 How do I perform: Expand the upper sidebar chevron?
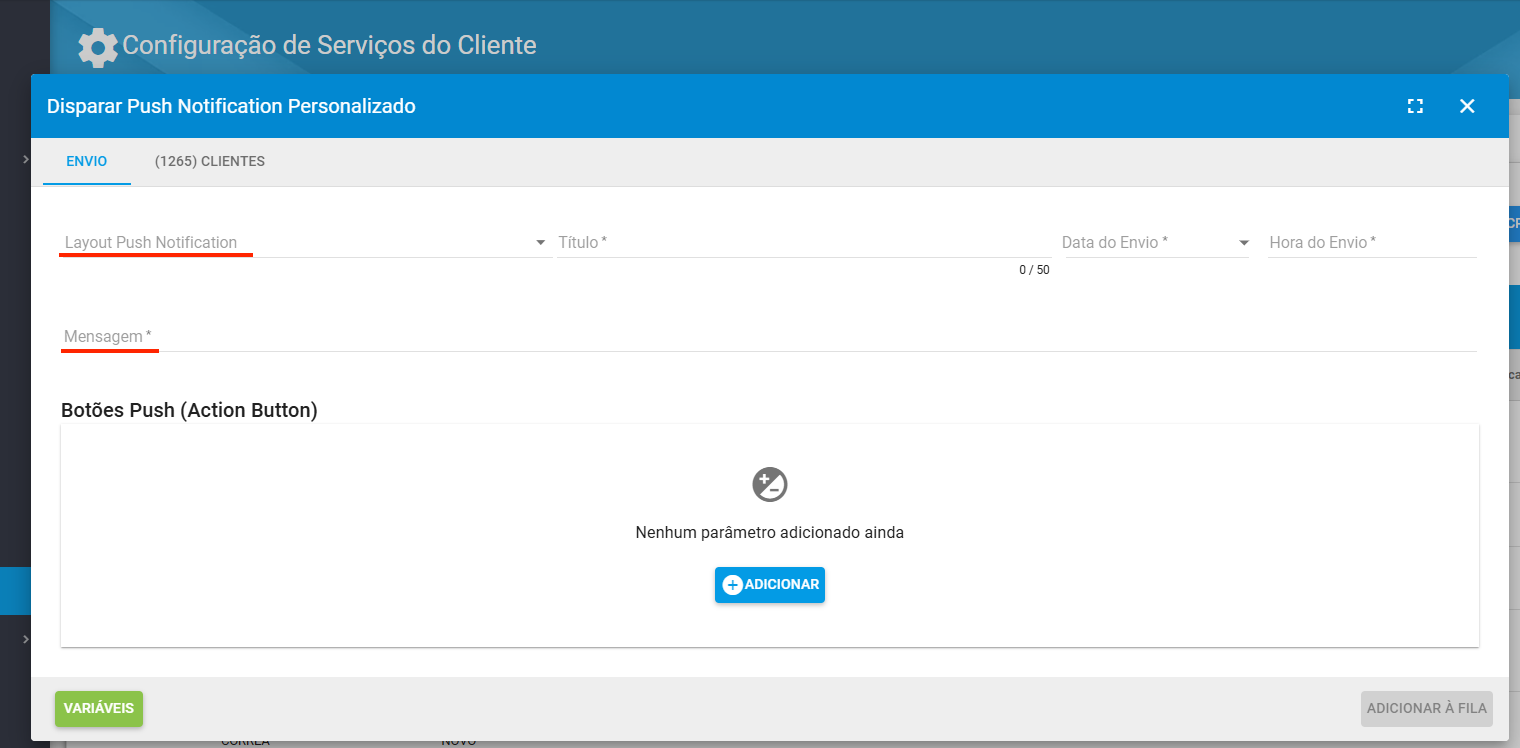click(x=26, y=158)
